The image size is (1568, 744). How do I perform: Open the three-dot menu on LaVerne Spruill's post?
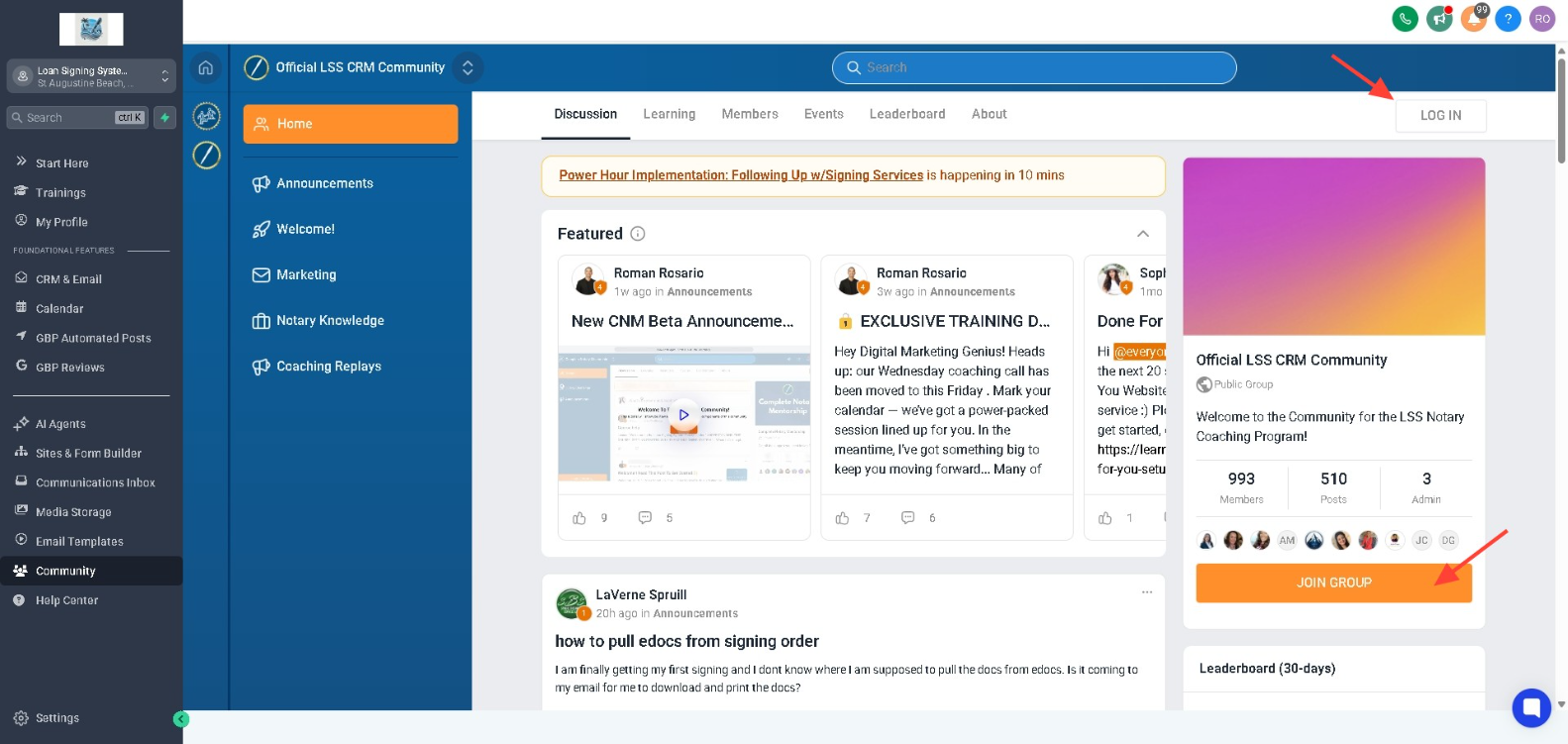tap(1147, 592)
